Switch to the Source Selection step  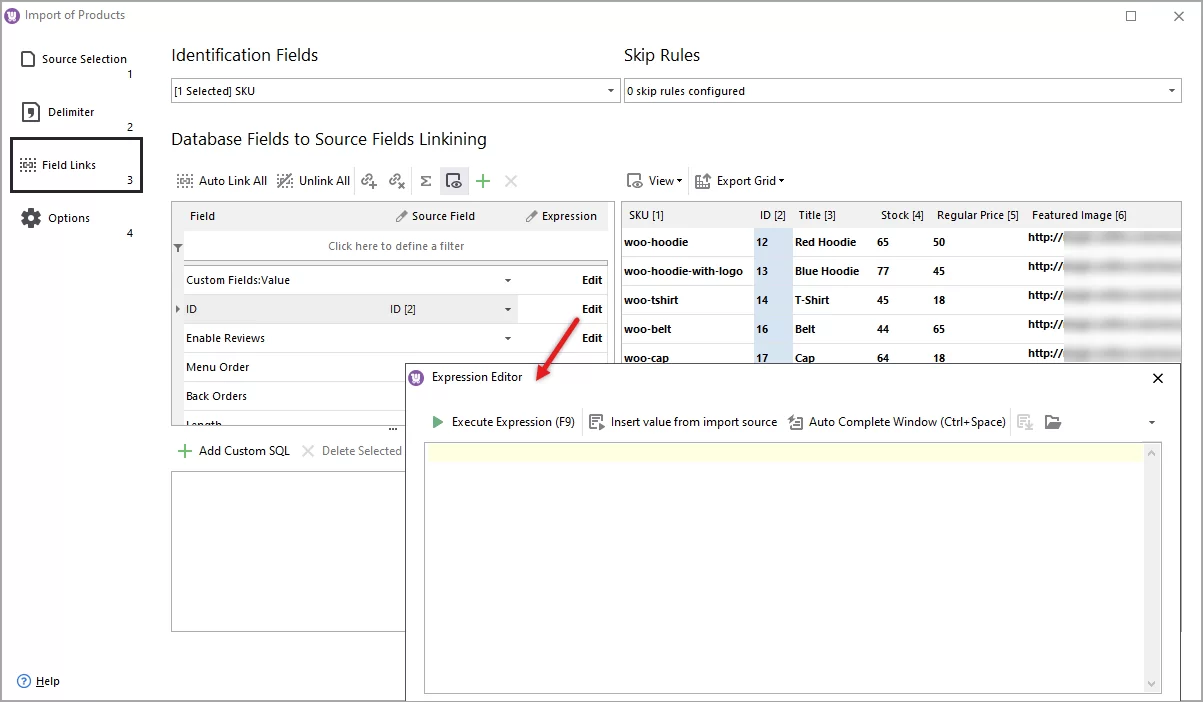(84, 59)
